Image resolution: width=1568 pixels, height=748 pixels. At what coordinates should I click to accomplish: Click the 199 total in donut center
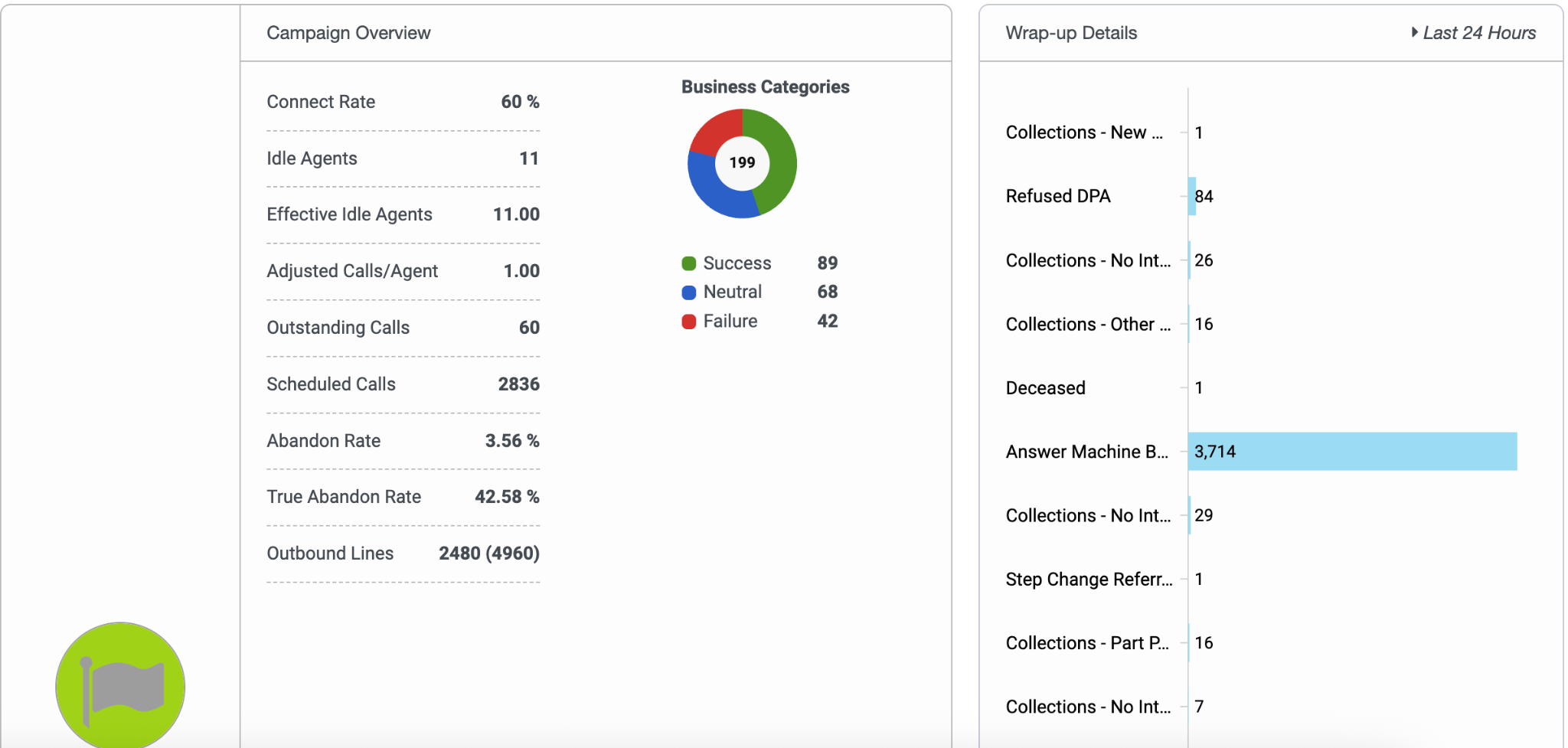coord(742,162)
